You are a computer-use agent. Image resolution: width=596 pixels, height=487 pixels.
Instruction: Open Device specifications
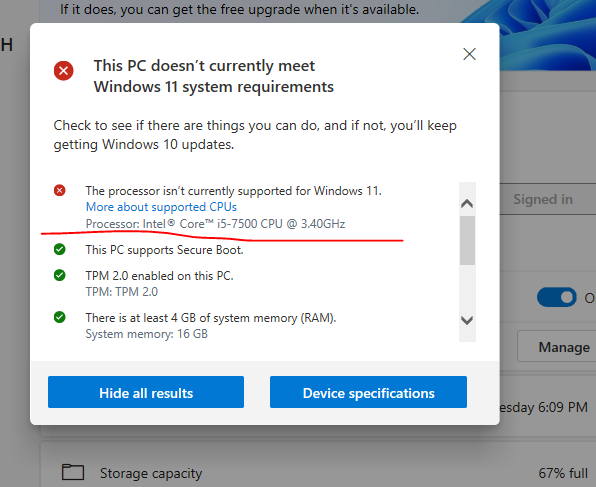(x=368, y=392)
